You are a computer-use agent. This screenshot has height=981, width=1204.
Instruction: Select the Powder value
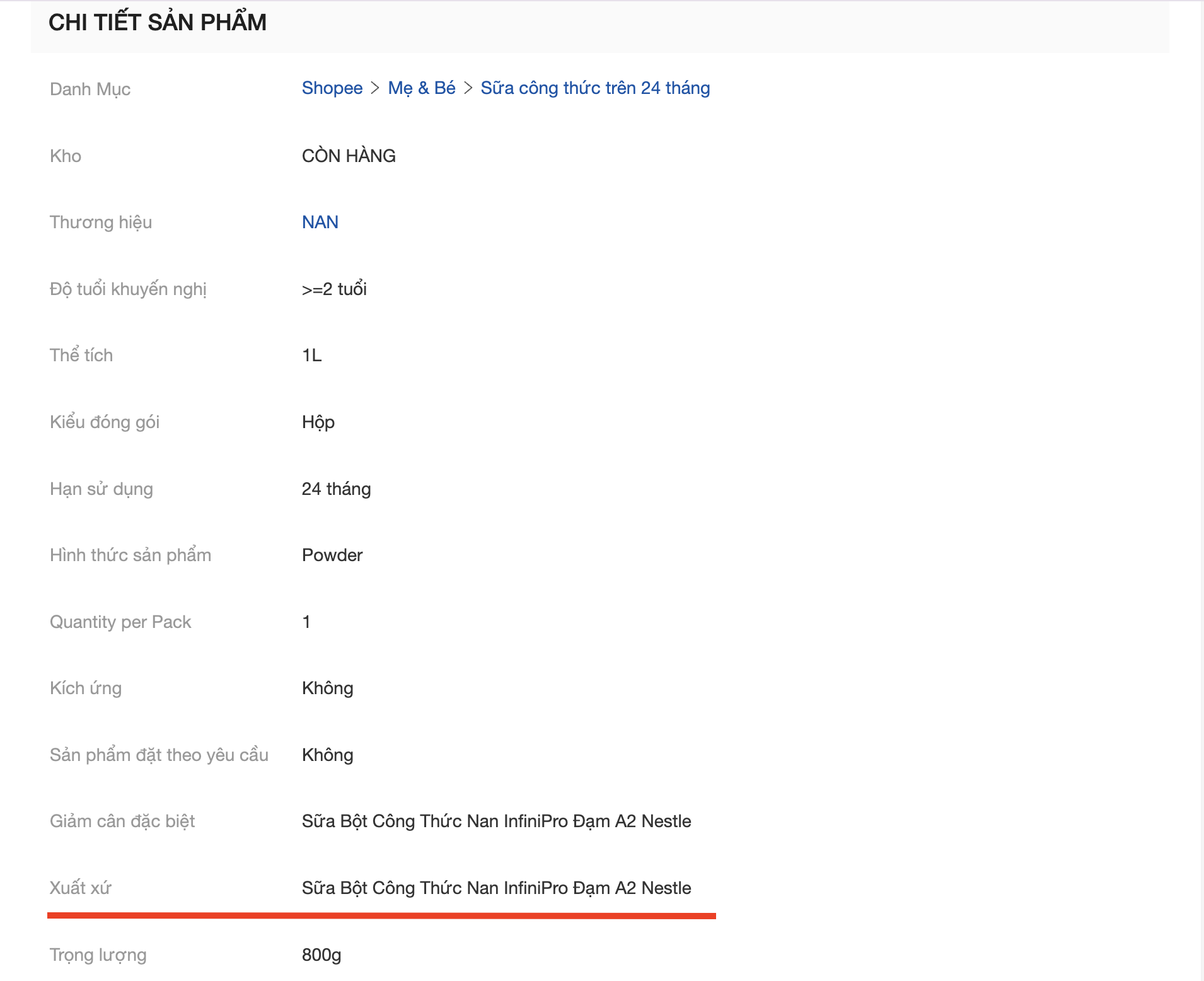click(332, 555)
